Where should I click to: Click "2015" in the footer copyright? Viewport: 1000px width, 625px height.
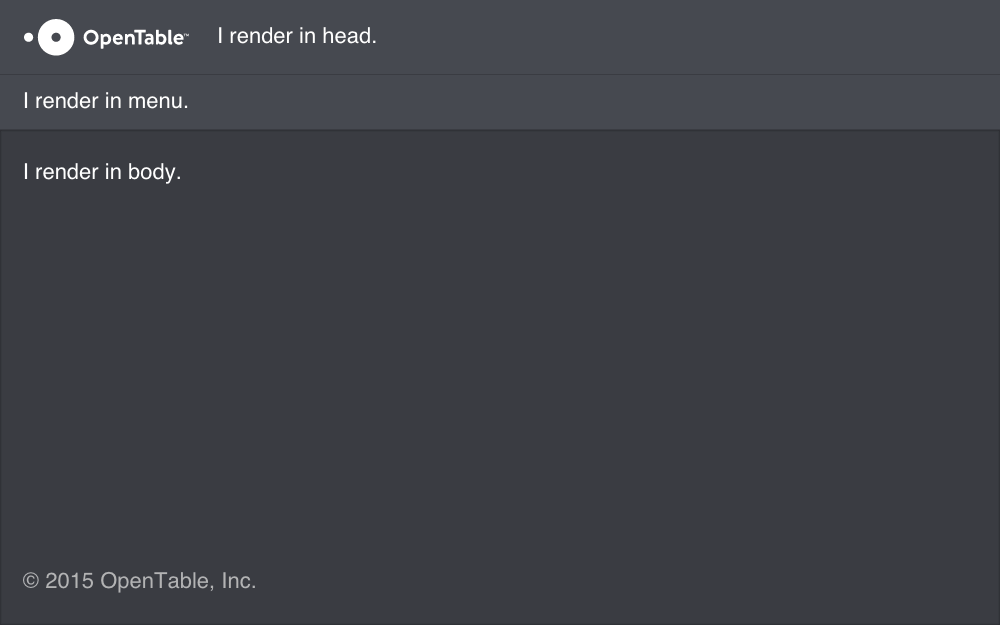[x=69, y=581]
